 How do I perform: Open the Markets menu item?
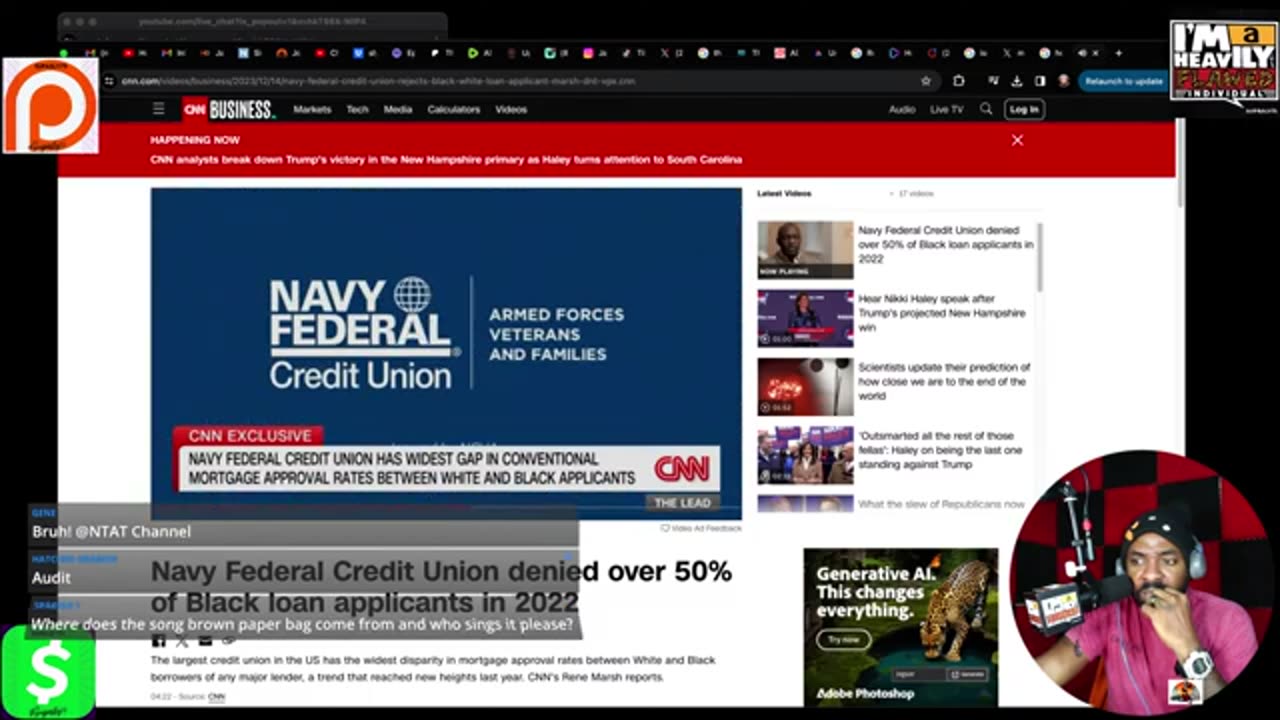[x=312, y=109]
